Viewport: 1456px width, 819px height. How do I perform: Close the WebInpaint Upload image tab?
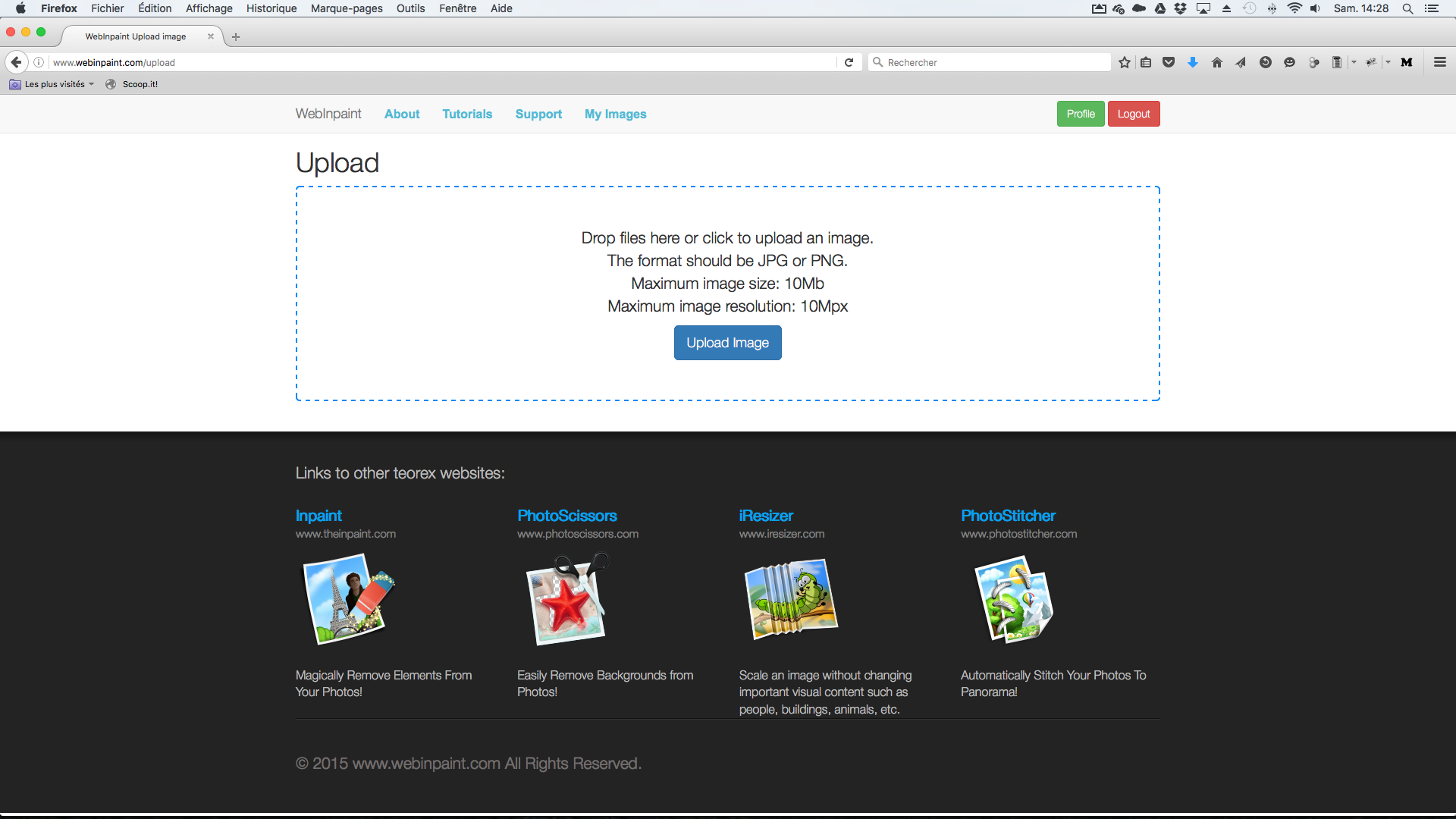coord(211,36)
